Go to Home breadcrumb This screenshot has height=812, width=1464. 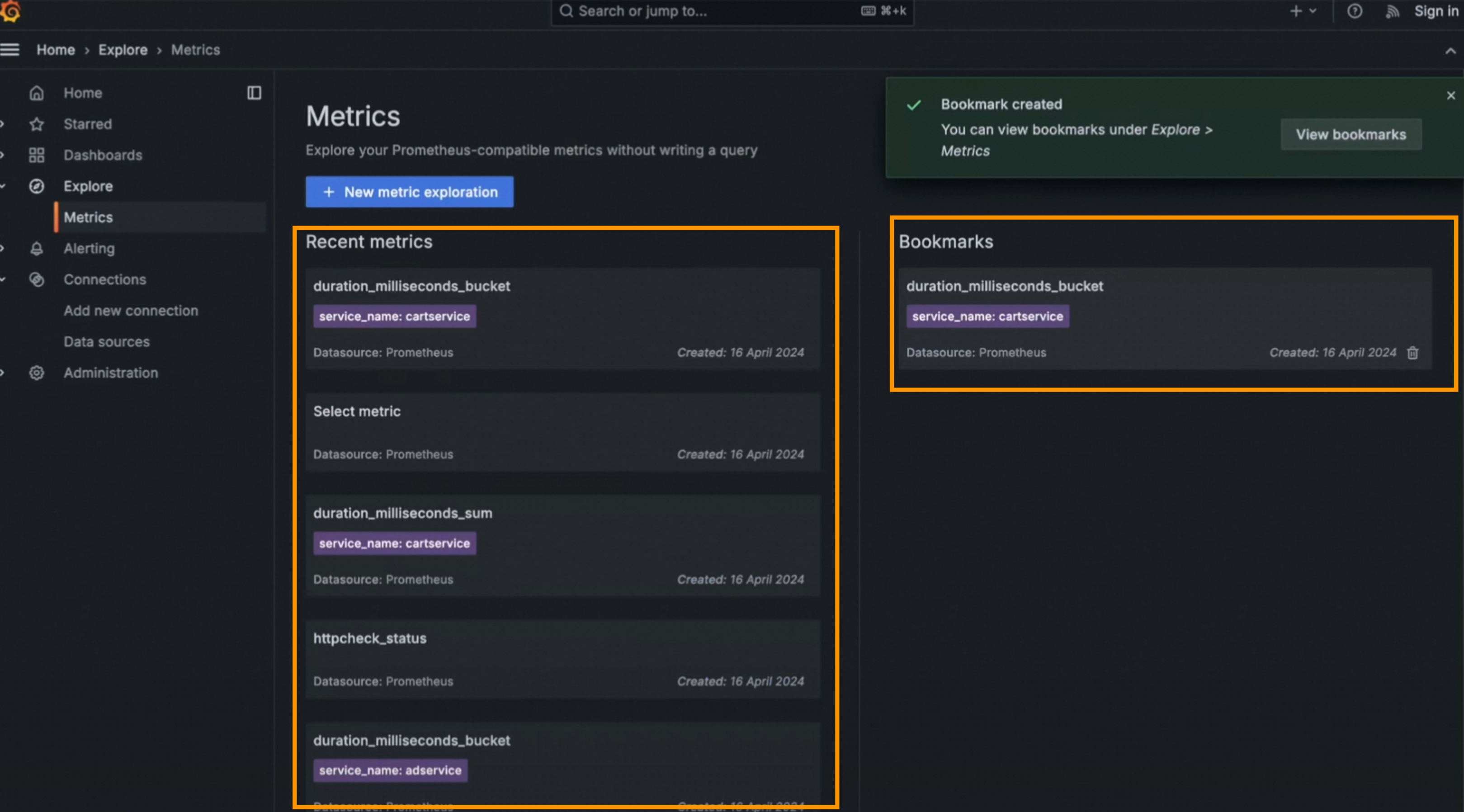(56, 50)
